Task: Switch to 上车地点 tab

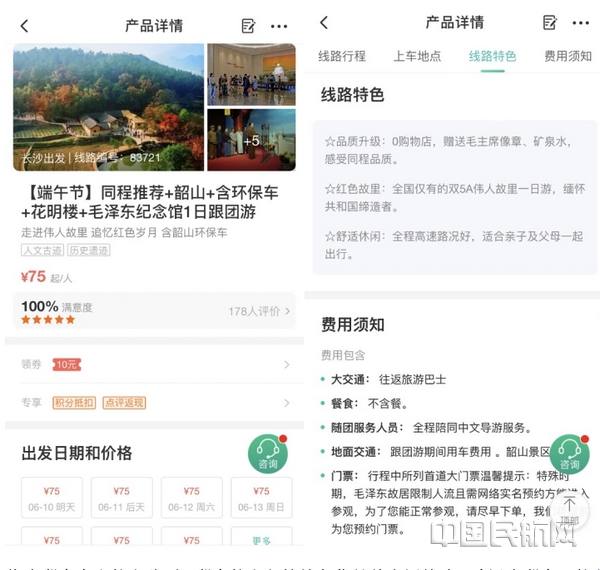Action: pos(417,56)
